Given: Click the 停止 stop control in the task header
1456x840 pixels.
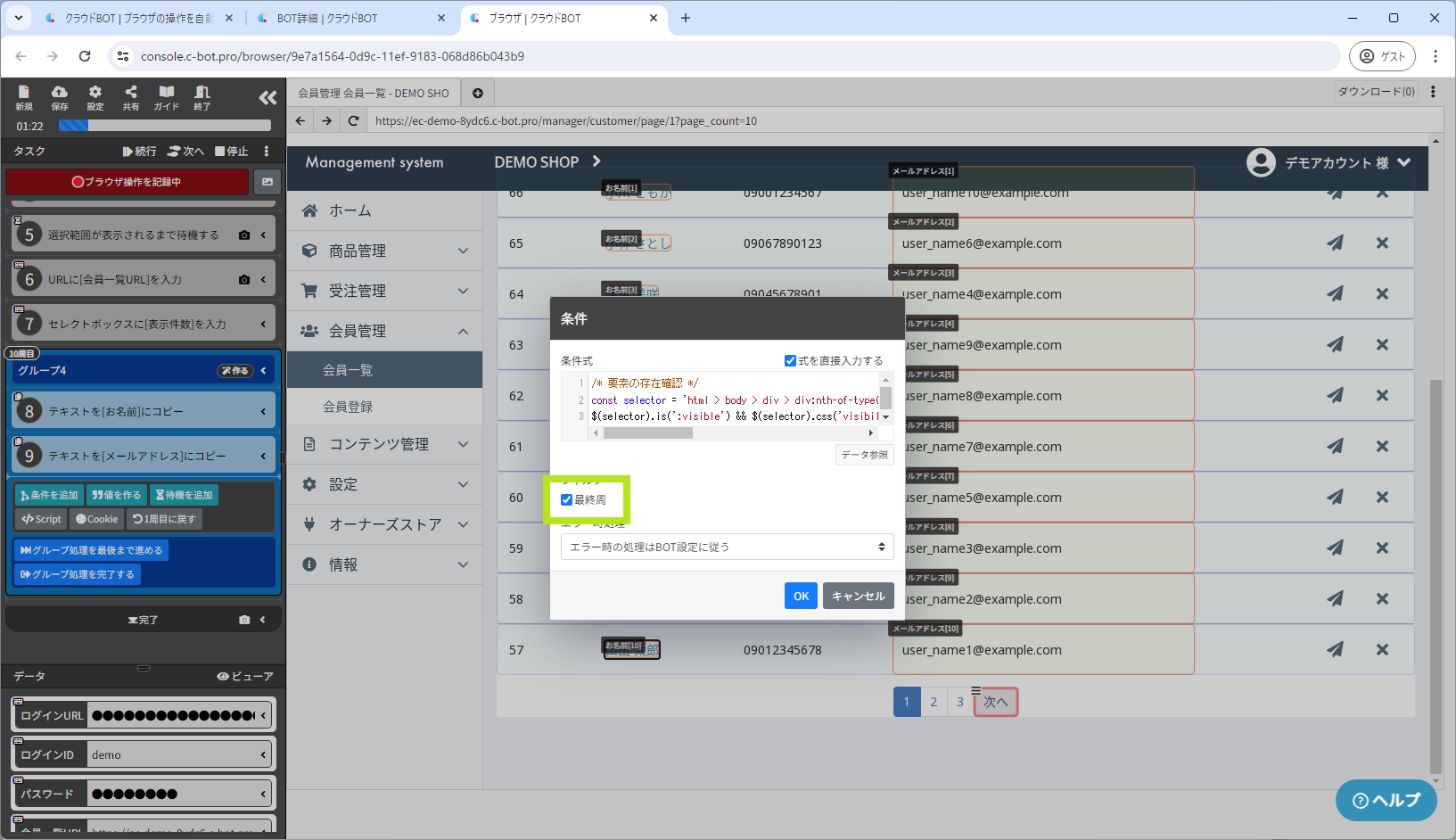Looking at the screenshot, I should coord(232,151).
